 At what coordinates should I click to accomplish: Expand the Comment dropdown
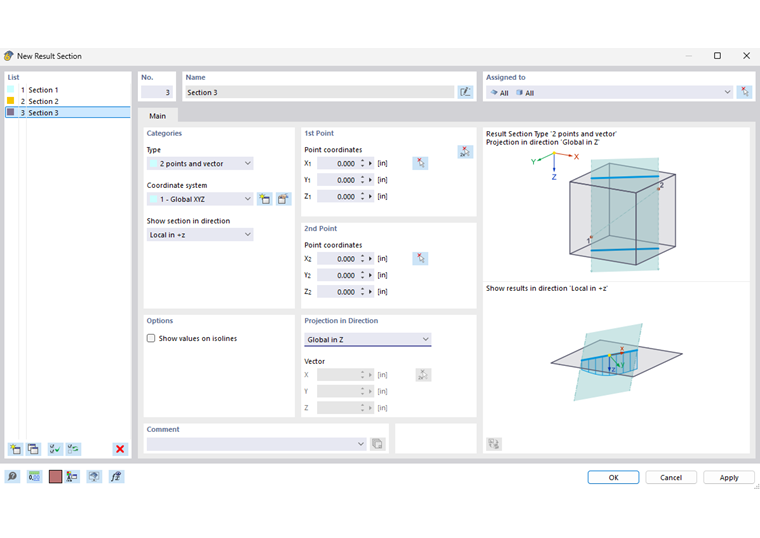point(361,444)
